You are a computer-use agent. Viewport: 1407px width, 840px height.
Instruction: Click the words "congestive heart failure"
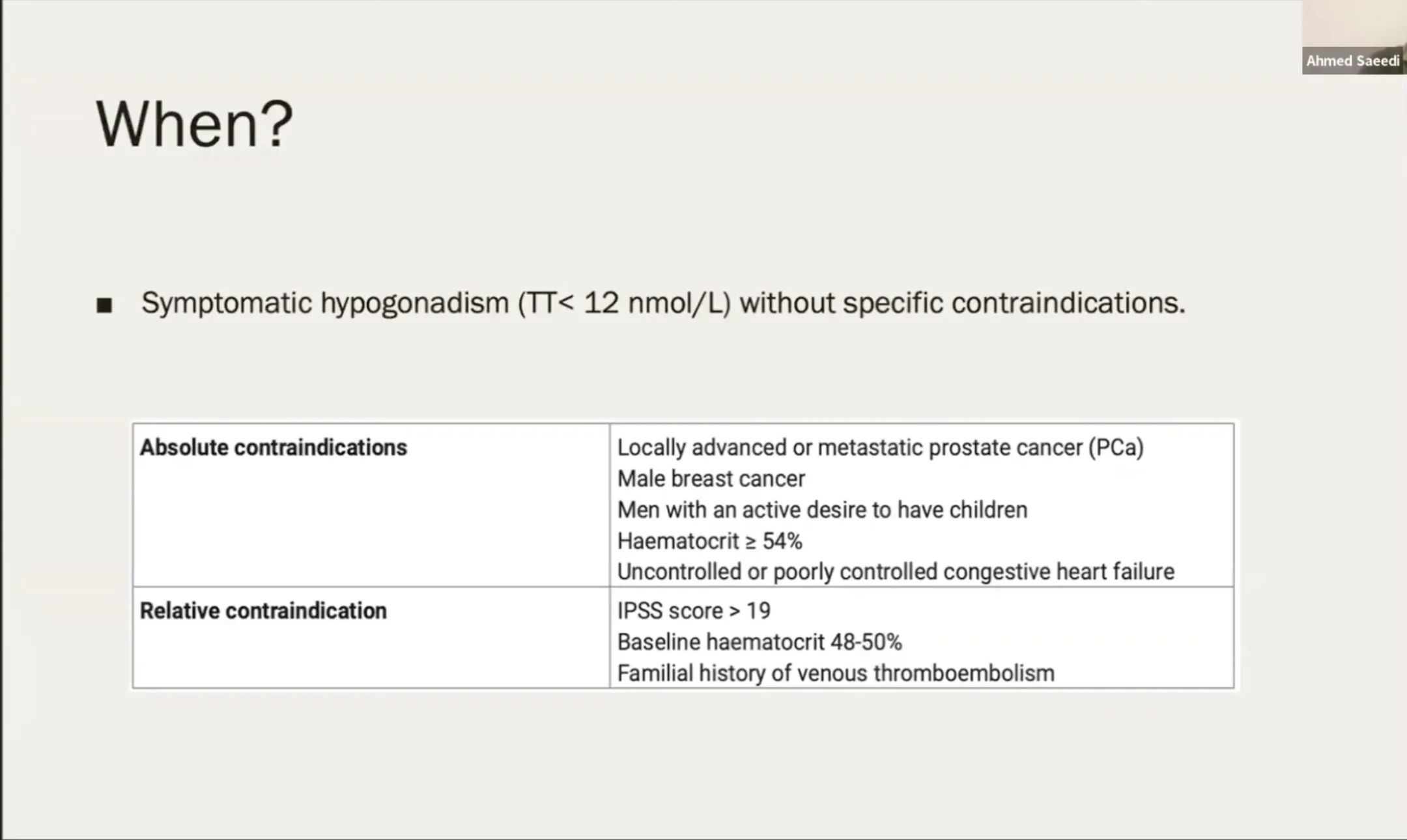1059,572
